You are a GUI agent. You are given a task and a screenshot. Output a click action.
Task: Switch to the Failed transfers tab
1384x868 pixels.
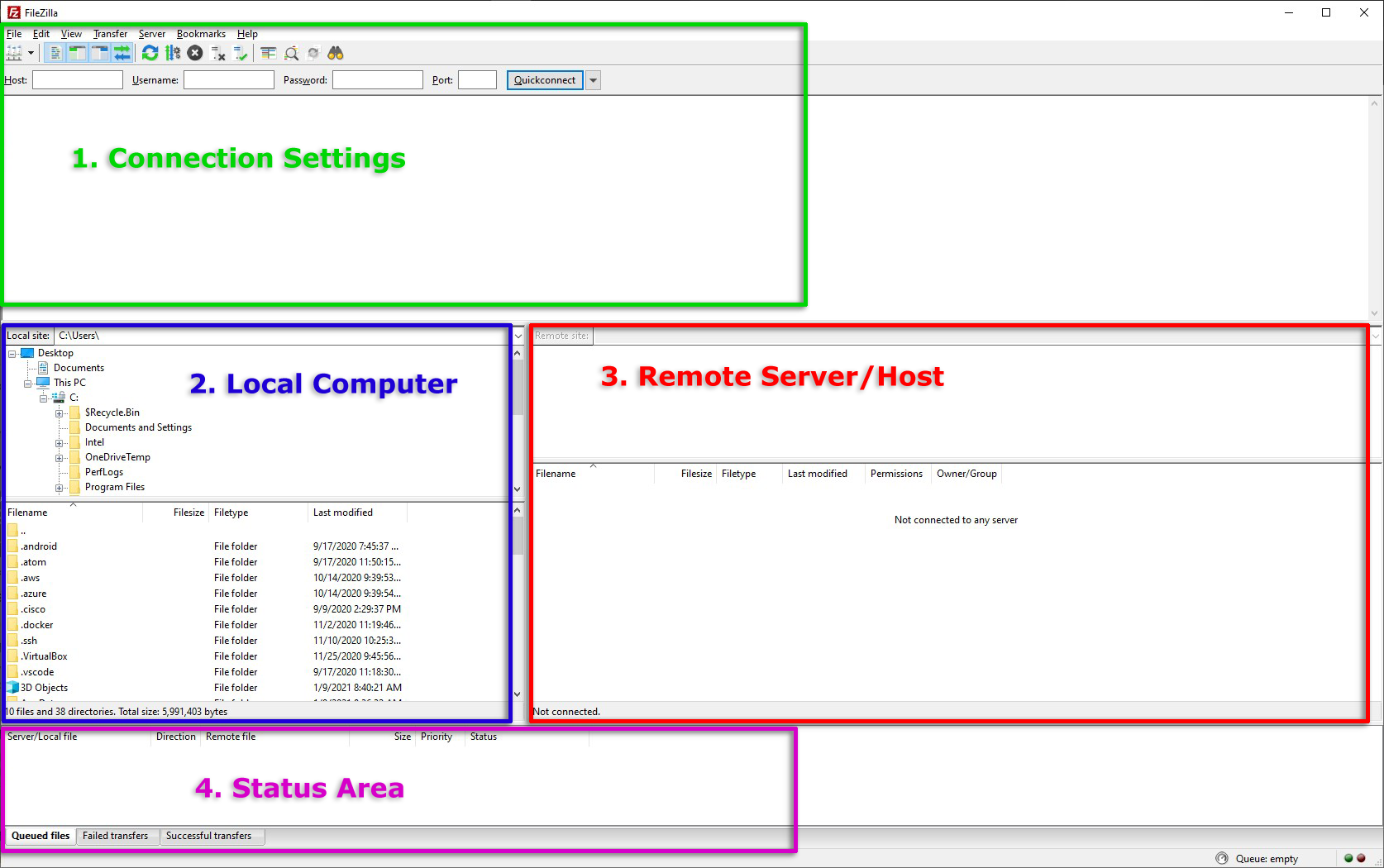(x=116, y=836)
